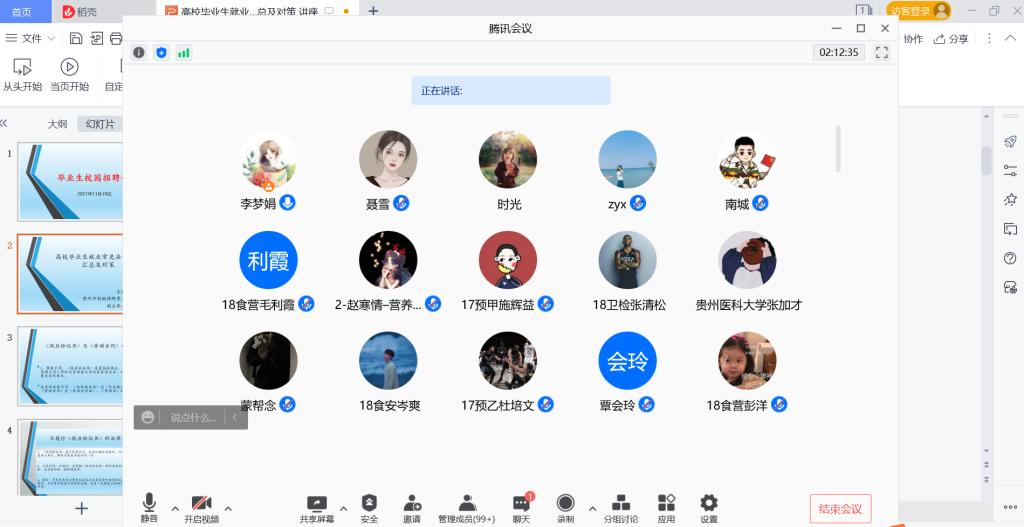
Task: Select slide 3 thumbnail
Action: pyautogui.click(x=71, y=366)
